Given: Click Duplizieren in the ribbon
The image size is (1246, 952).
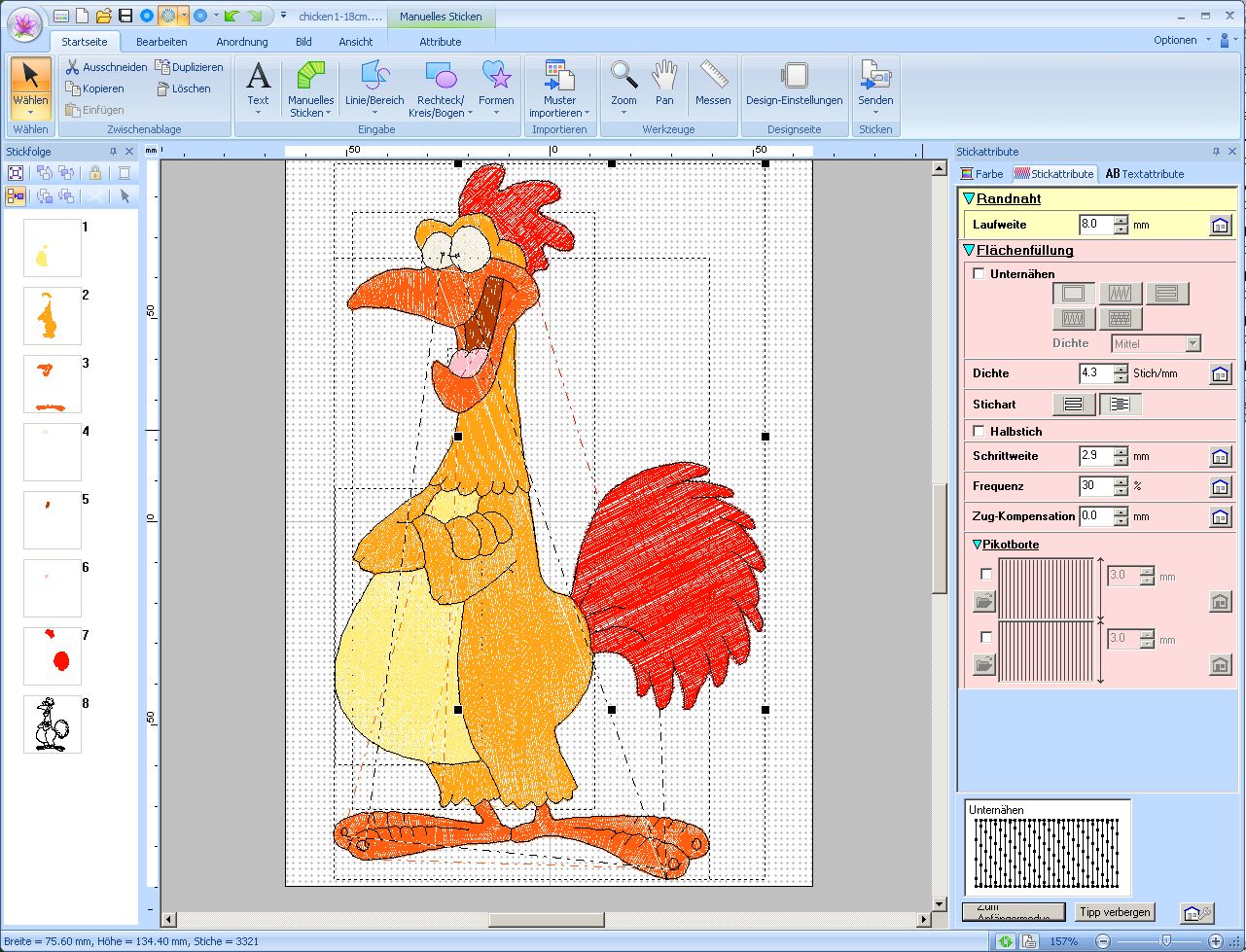Looking at the screenshot, I should [190, 67].
